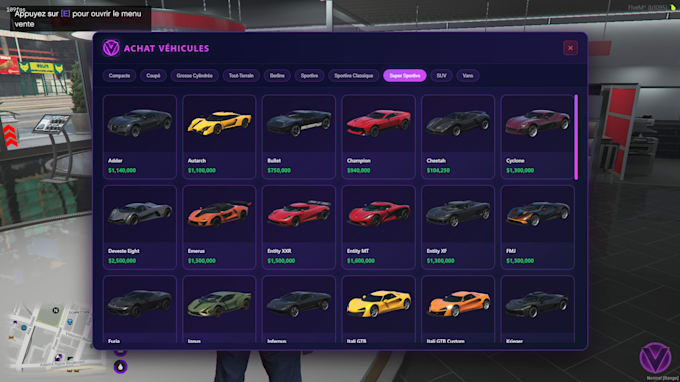Choose the Krieger car image
The height and width of the screenshot is (382, 680).
[537, 304]
